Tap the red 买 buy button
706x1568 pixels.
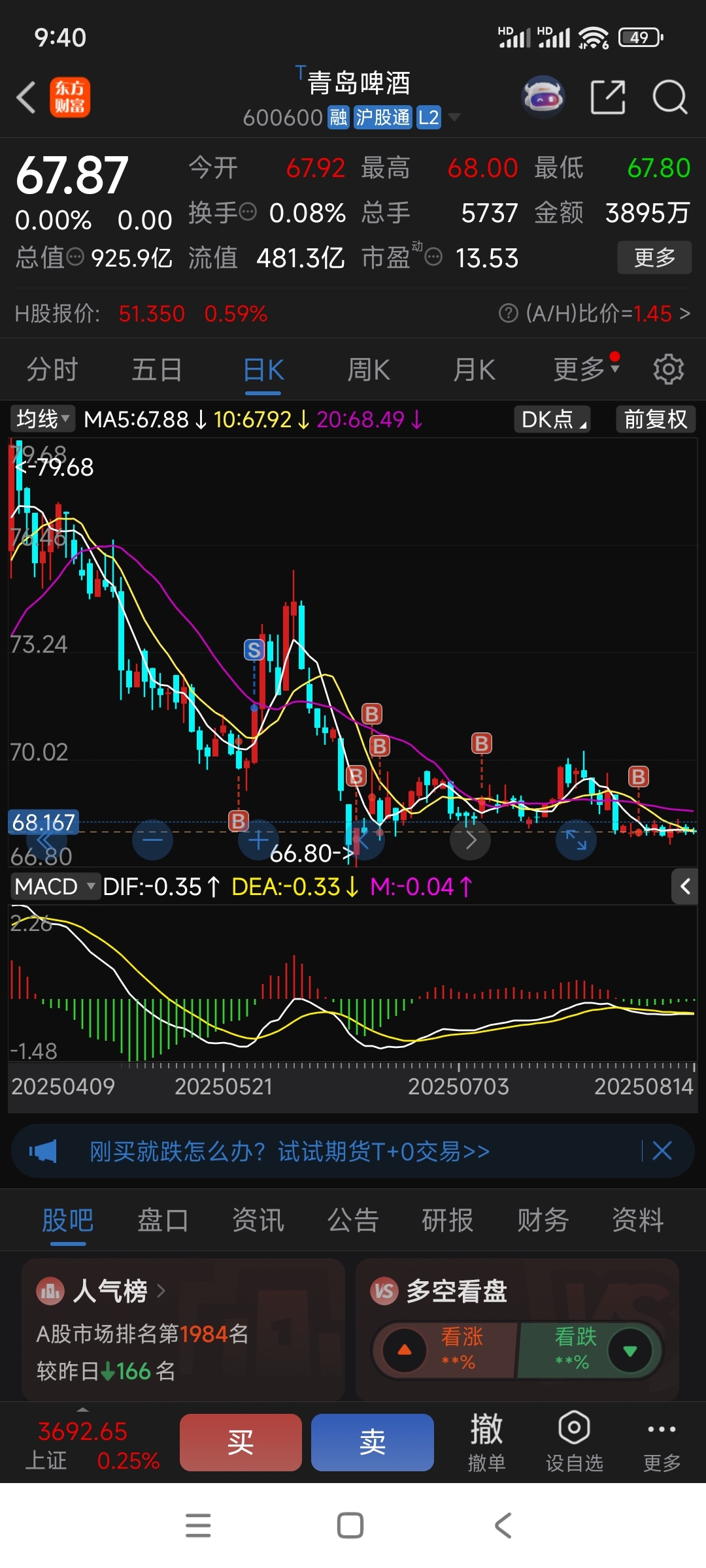tap(241, 1443)
